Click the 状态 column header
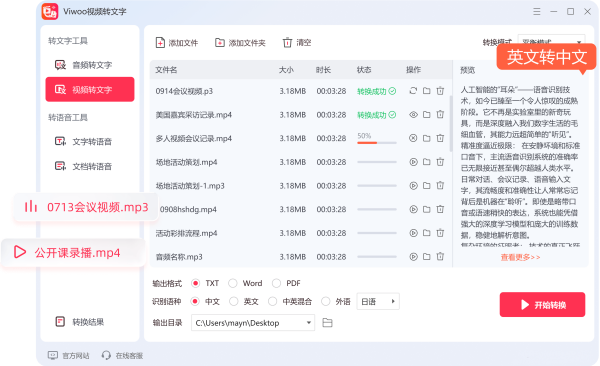This screenshot has width=600, height=366. coord(364,70)
